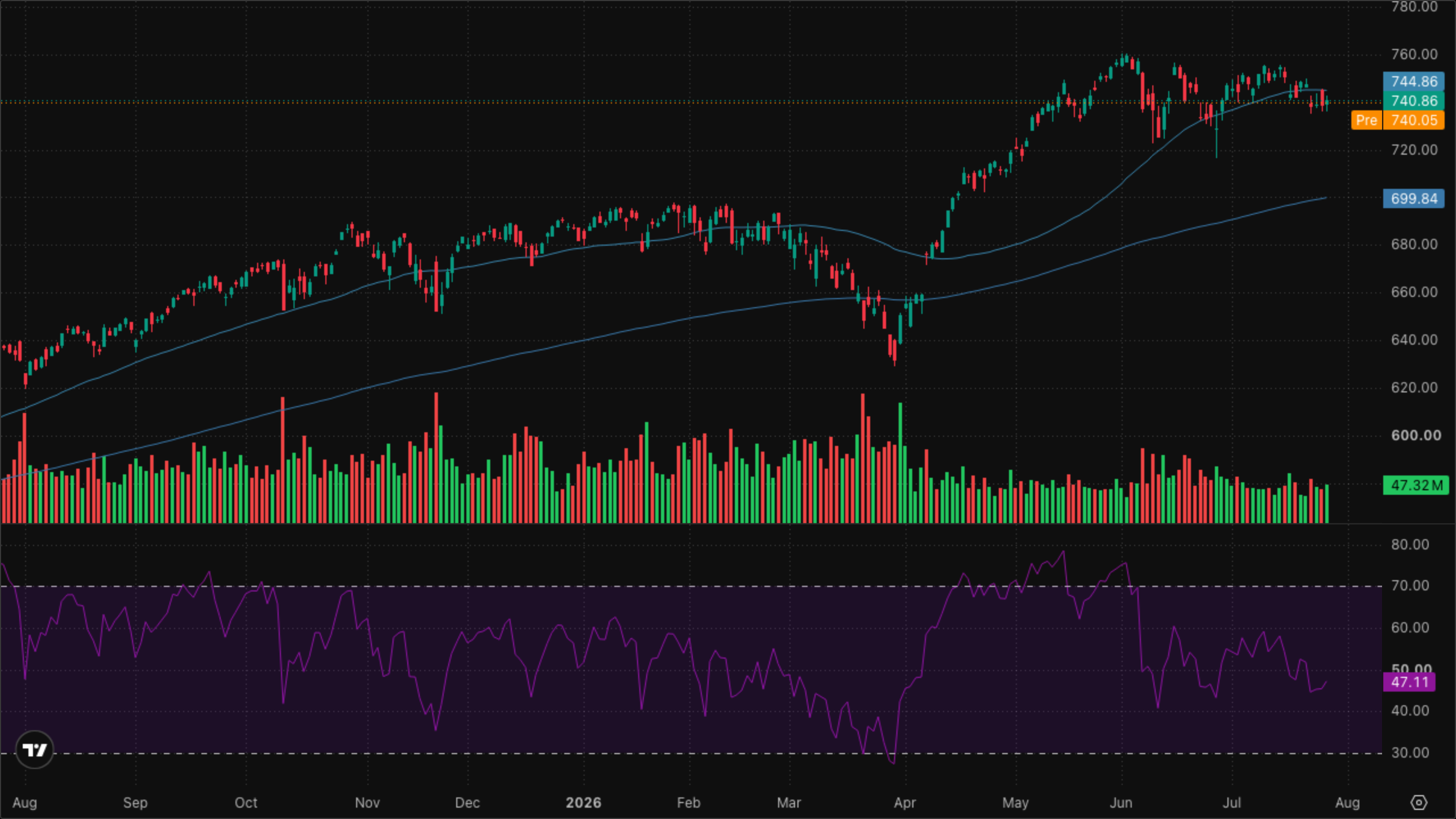Click the Oct label on time axis
Screen dimensions: 1456x819
[246, 803]
